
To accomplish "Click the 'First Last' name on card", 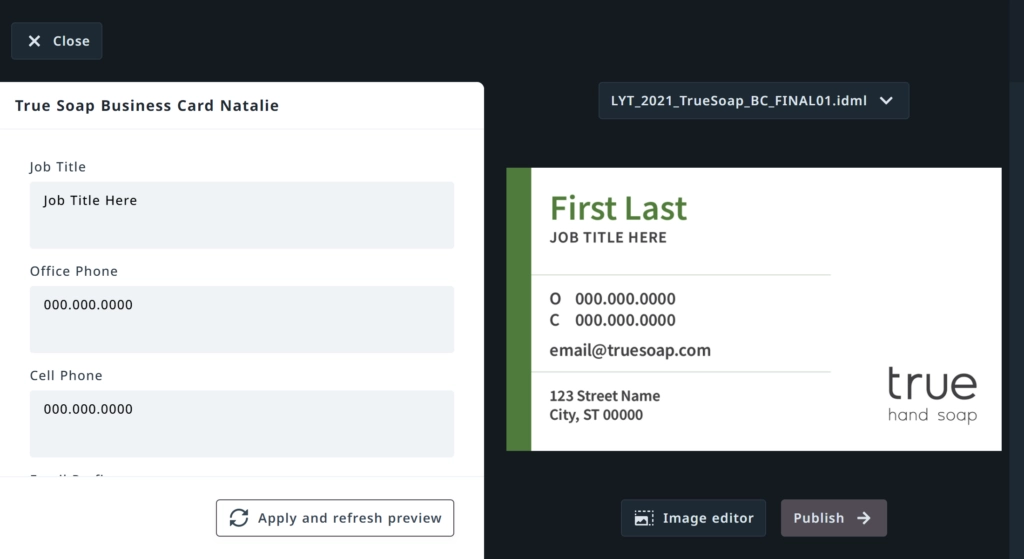I will pos(618,208).
